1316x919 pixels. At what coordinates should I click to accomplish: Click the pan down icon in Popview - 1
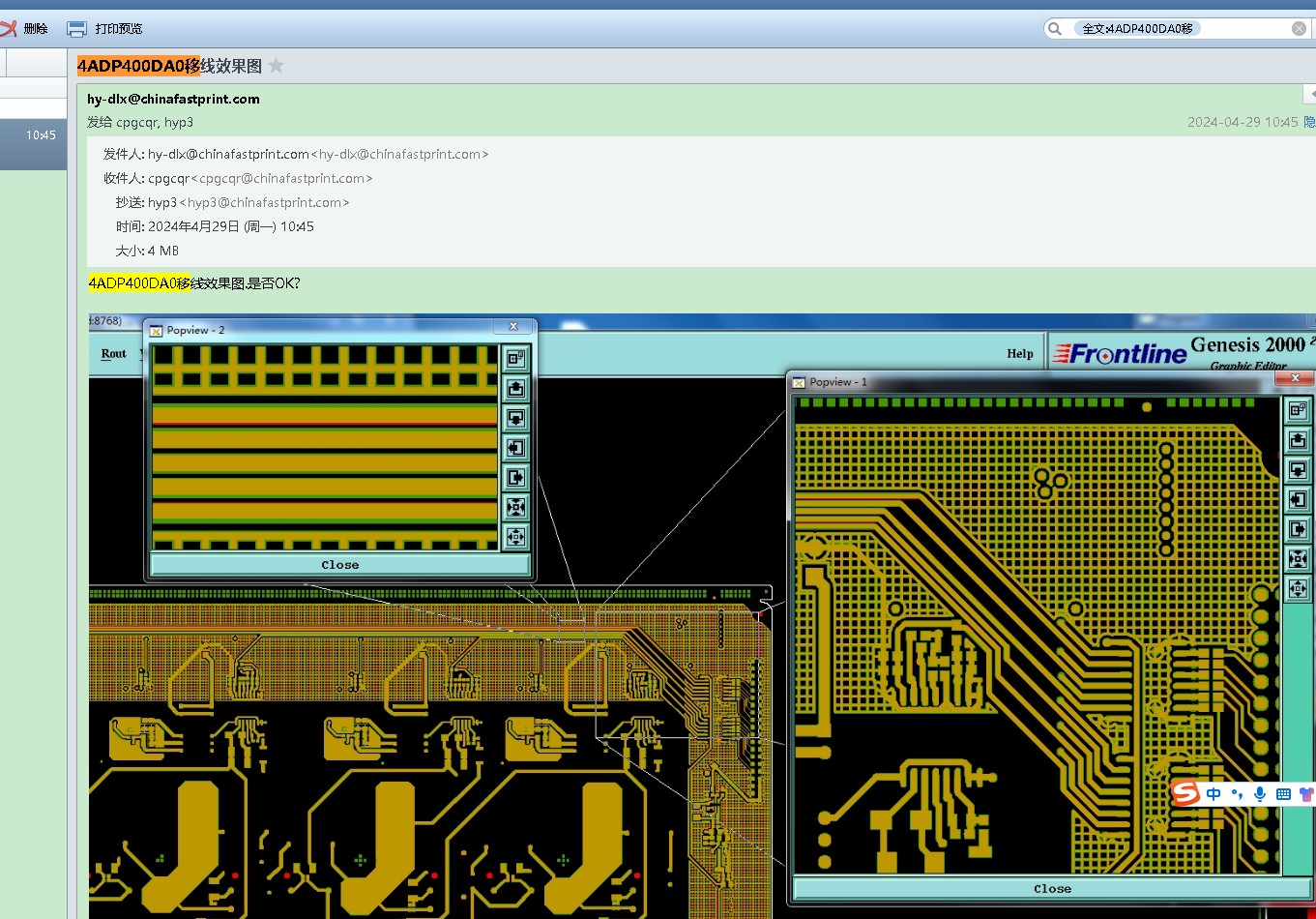1298,469
